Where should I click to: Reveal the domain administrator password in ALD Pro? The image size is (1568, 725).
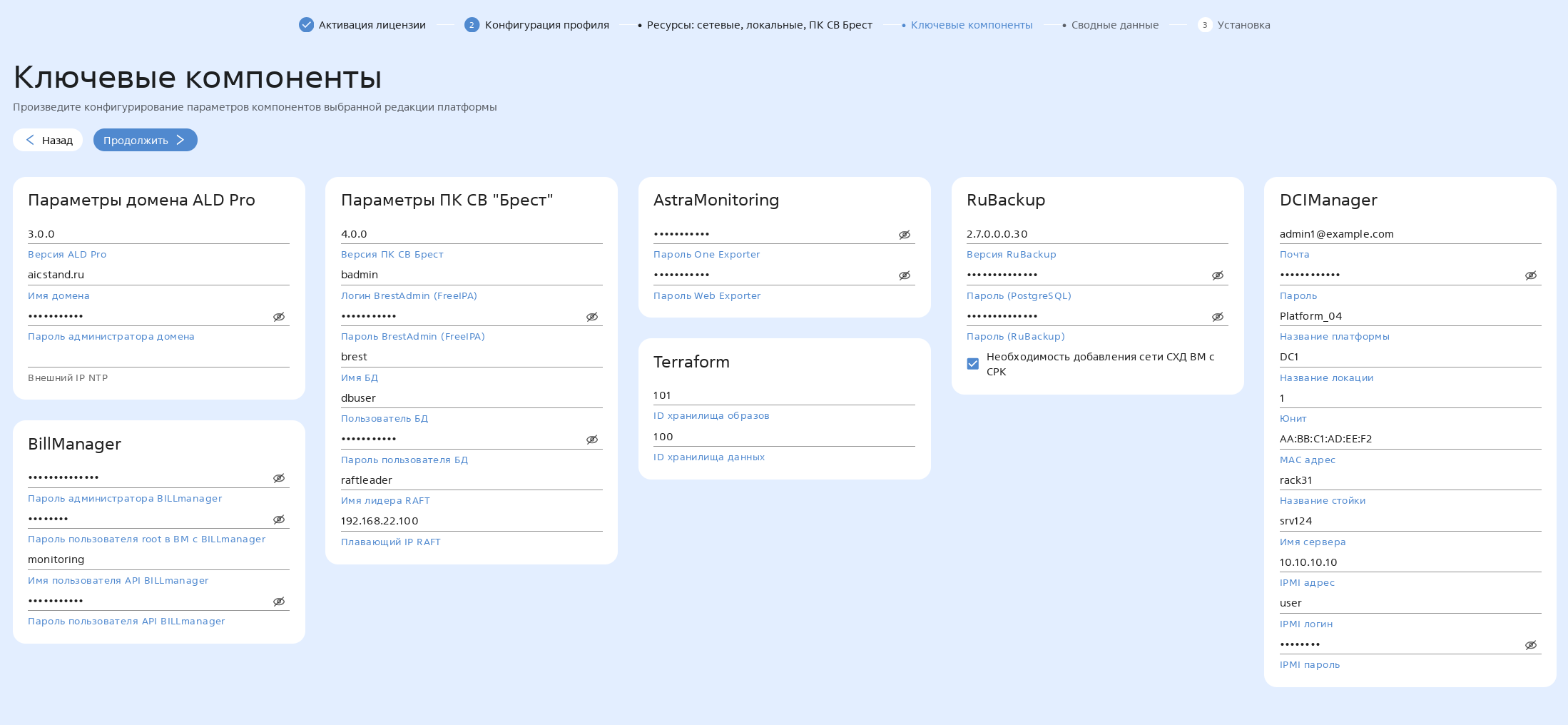(x=279, y=316)
